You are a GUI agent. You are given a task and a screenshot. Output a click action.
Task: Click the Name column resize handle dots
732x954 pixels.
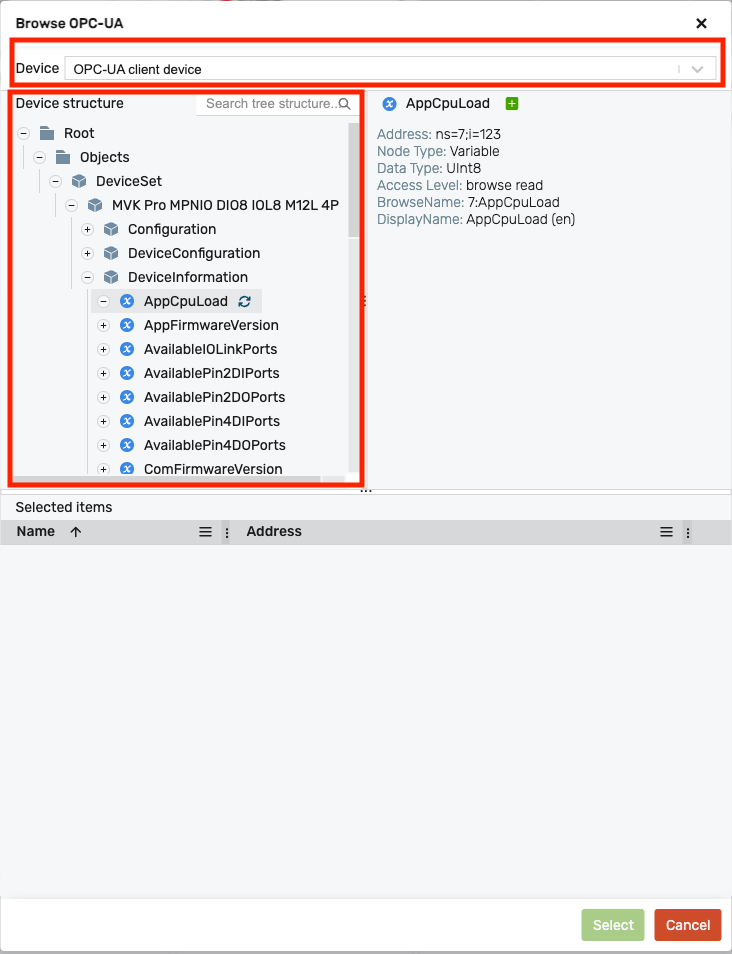(227, 533)
